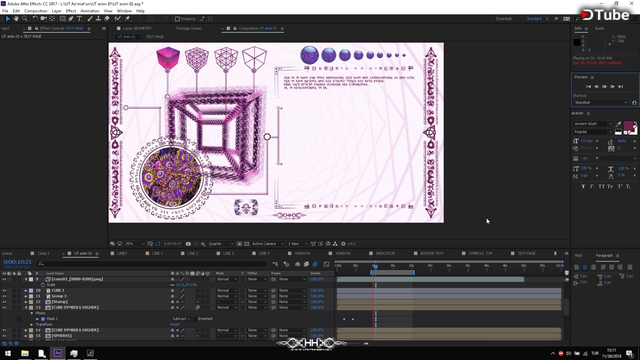Take a snapshot with the camera icon
The image size is (640, 360).
[x=188, y=244]
